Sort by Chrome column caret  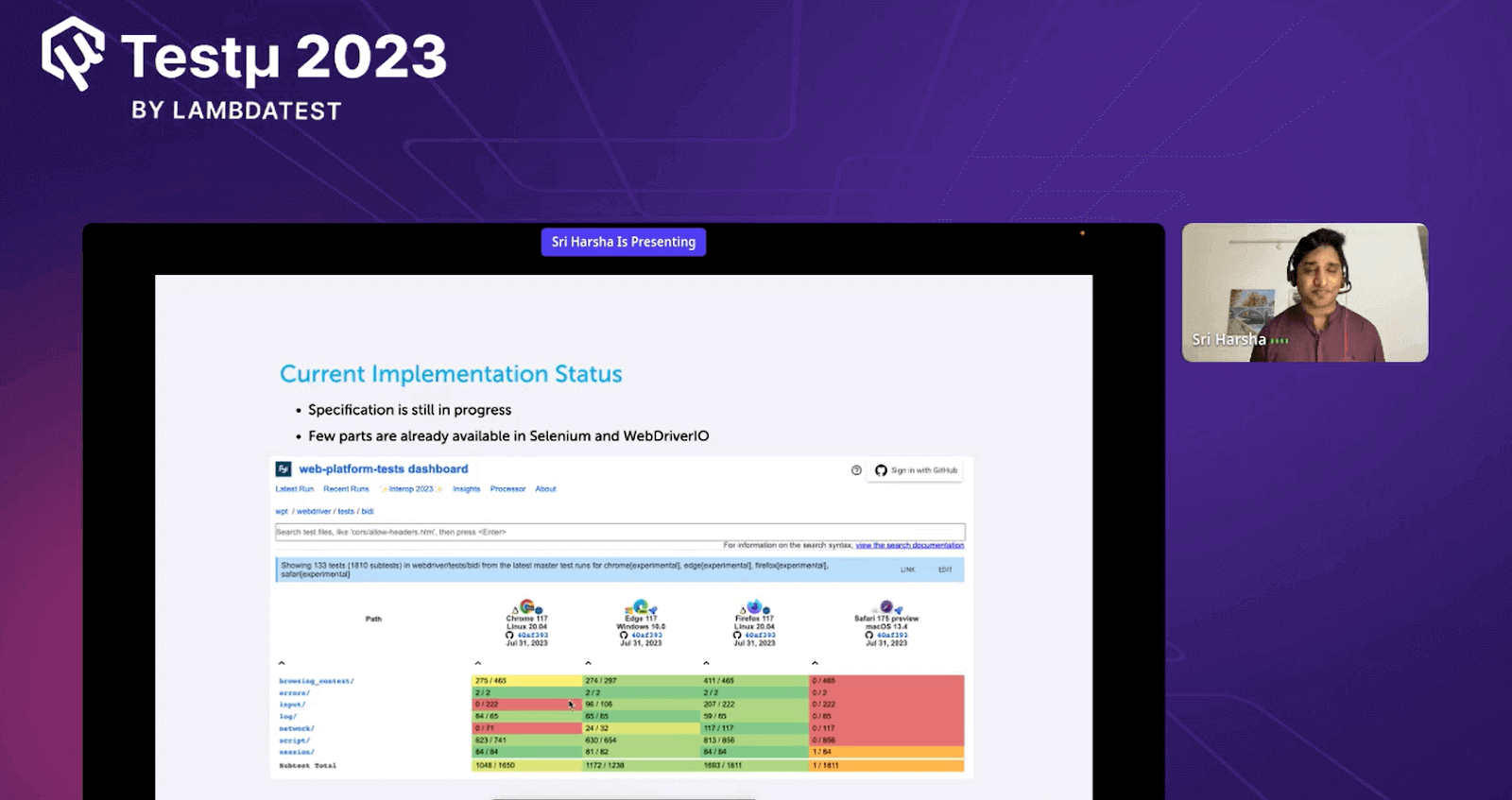coord(478,663)
